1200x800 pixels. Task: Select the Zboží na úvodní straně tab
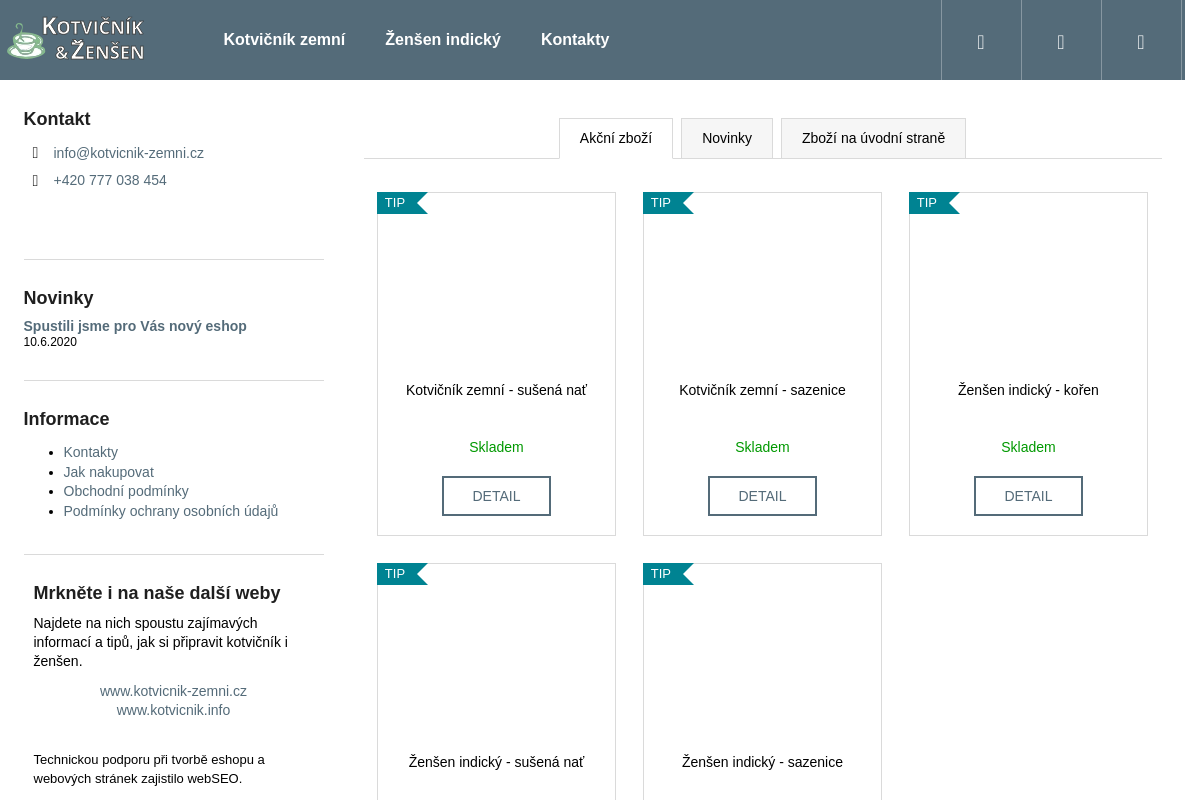coord(873,138)
